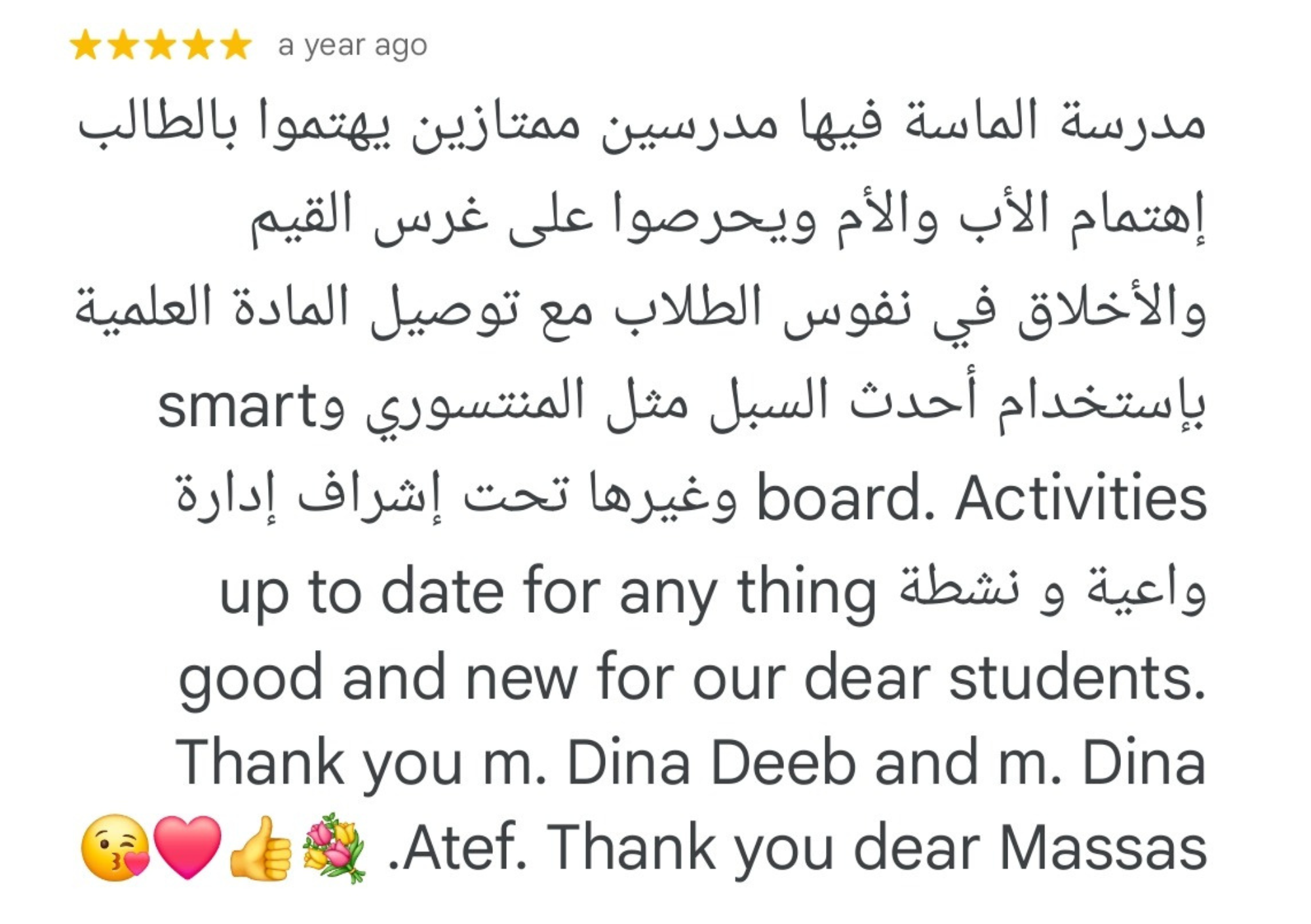Select the fifth and last rating star
The width and height of the screenshot is (1311, 924).
point(235,46)
